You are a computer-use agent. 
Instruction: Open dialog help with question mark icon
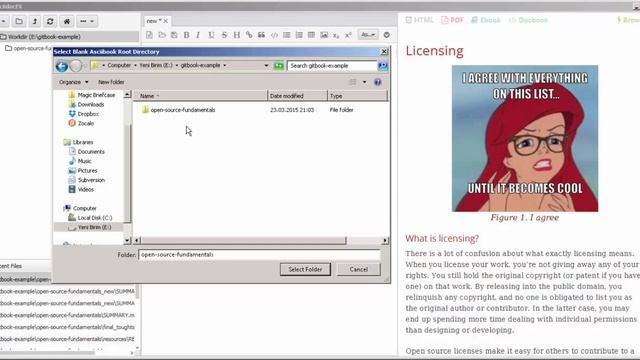click(x=378, y=82)
